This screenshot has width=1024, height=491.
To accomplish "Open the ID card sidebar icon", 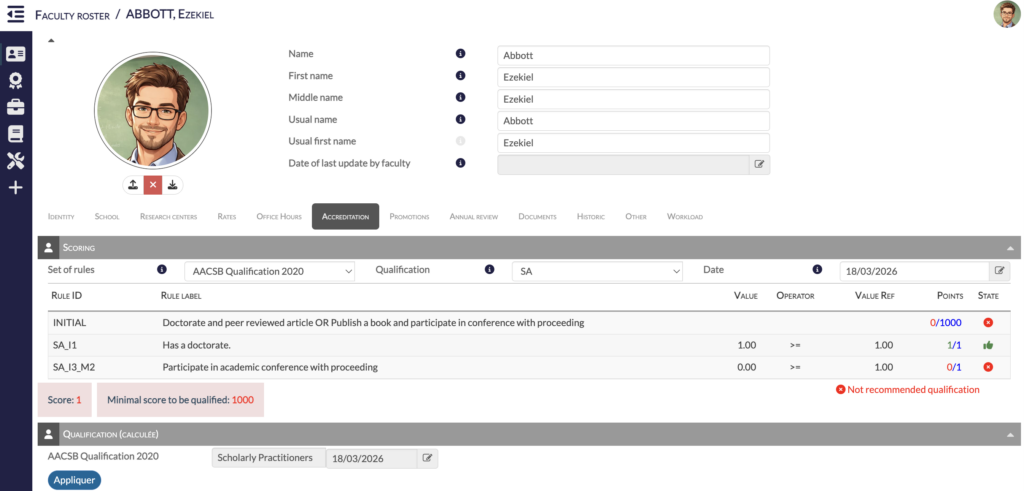I will click(x=15, y=54).
